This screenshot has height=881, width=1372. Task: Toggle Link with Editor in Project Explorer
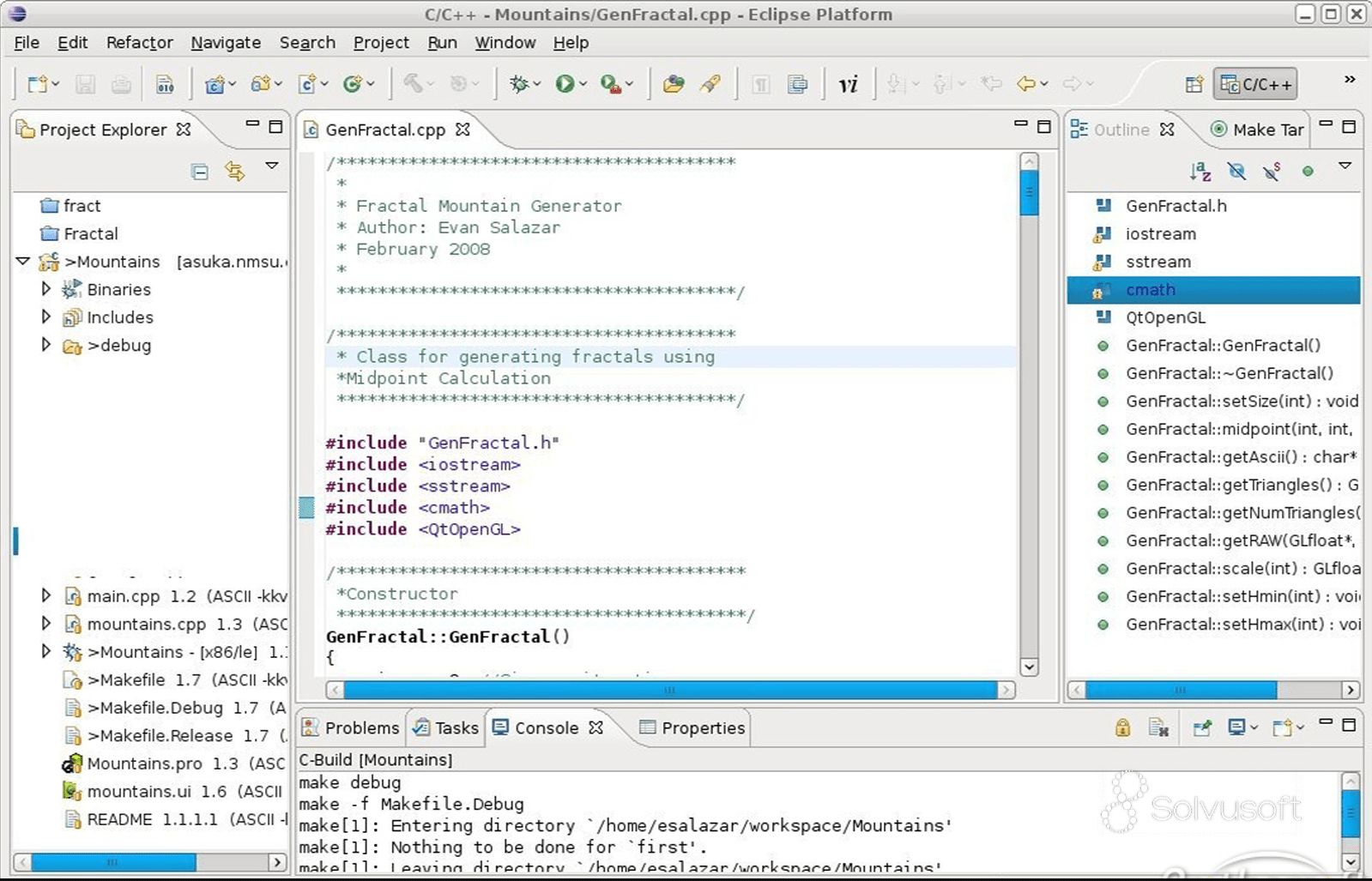[x=234, y=172]
